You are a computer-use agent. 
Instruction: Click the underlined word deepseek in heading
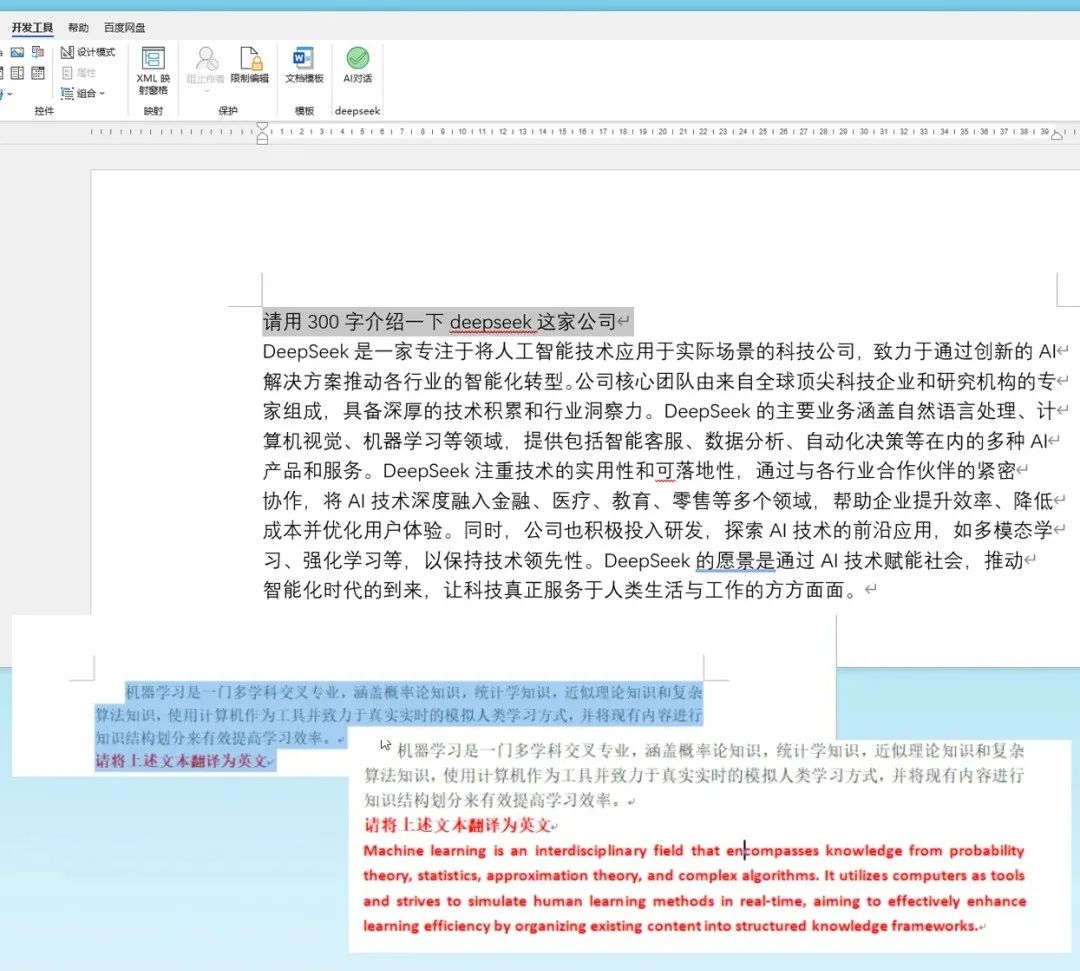click(490, 322)
